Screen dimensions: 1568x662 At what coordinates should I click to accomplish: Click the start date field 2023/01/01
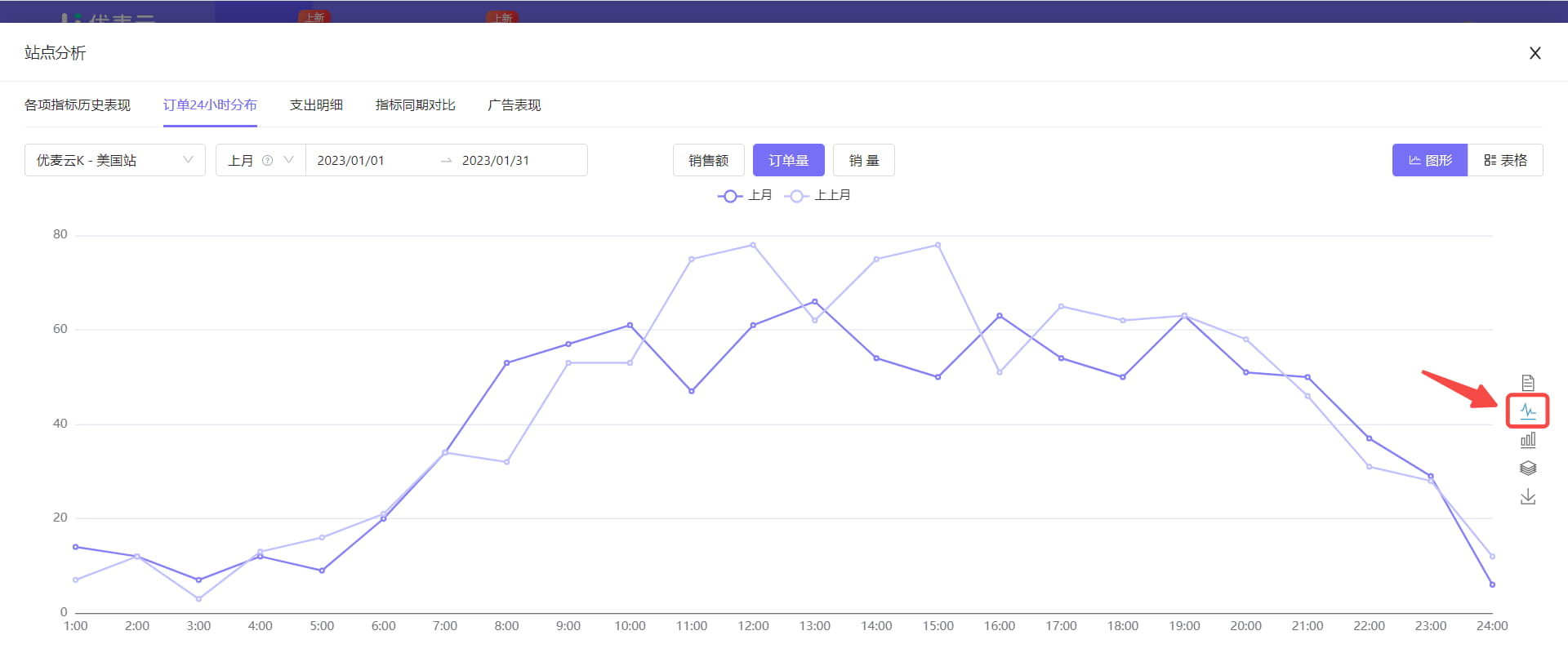pos(350,161)
